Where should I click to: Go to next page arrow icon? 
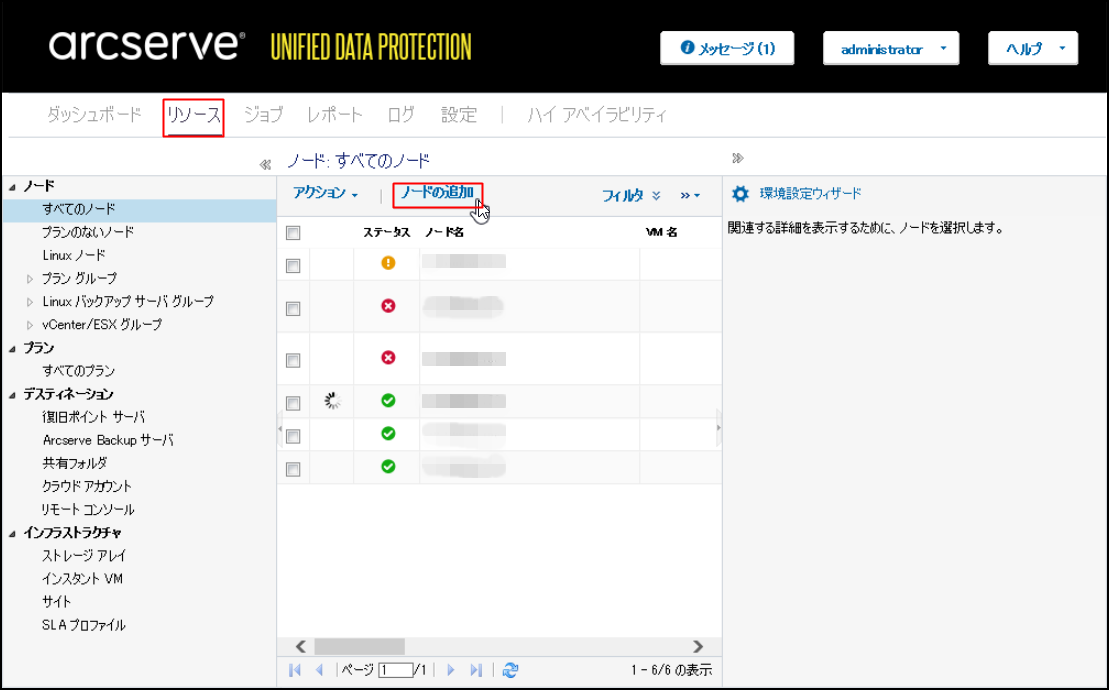click(x=451, y=669)
